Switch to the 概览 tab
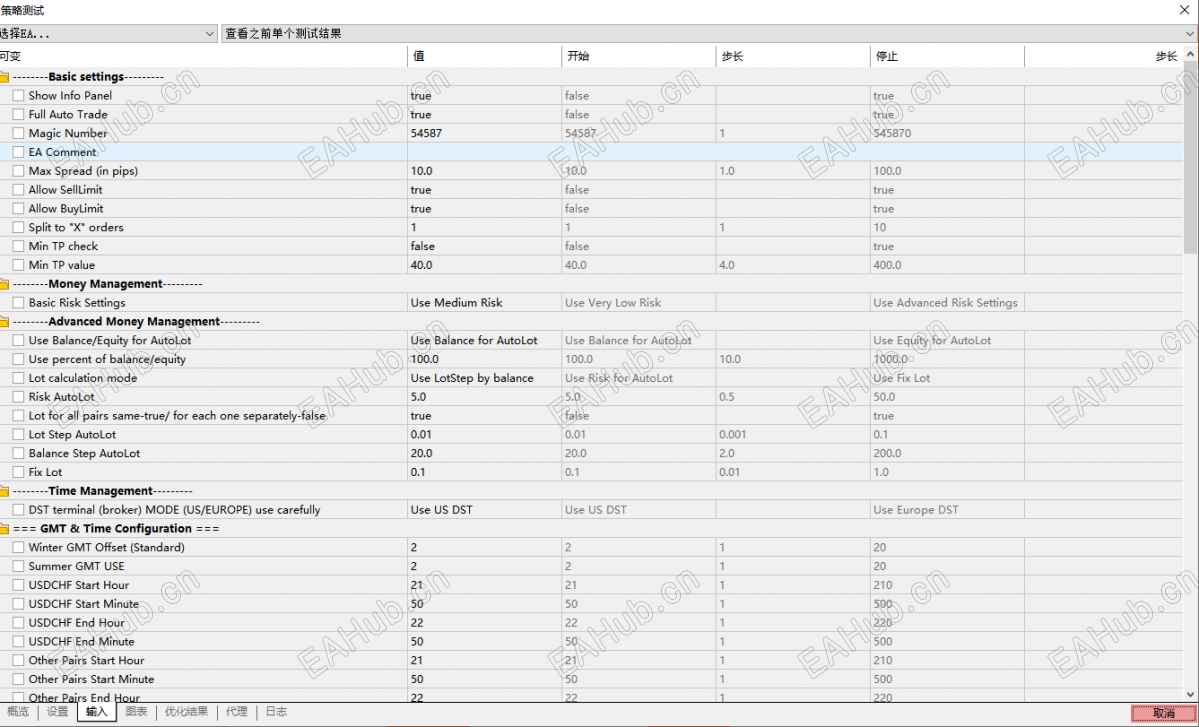 [x=18, y=712]
